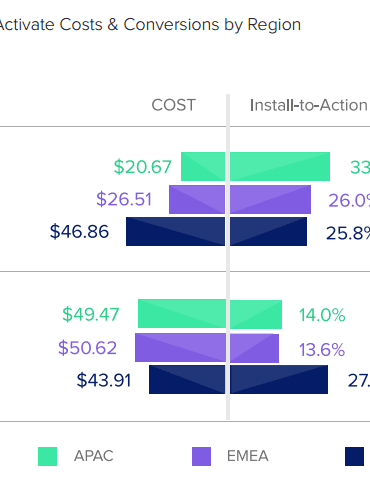The width and height of the screenshot is (370, 479).
Task: Select the EMEA legend label
Action: point(248,456)
